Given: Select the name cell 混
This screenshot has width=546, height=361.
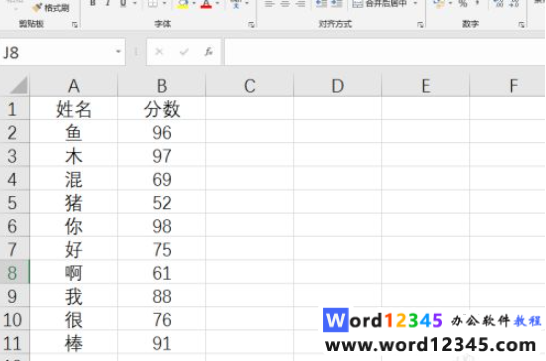Looking at the screenshot, I should (x=74, y=179).
